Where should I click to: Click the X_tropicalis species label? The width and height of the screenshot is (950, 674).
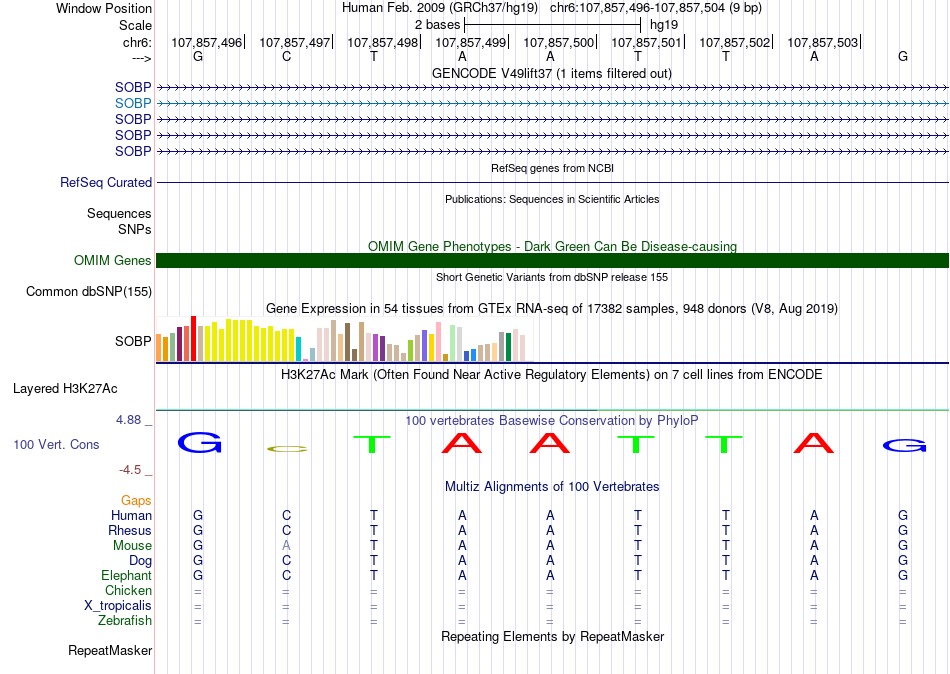pyautogui.click(x=118, y=606)
